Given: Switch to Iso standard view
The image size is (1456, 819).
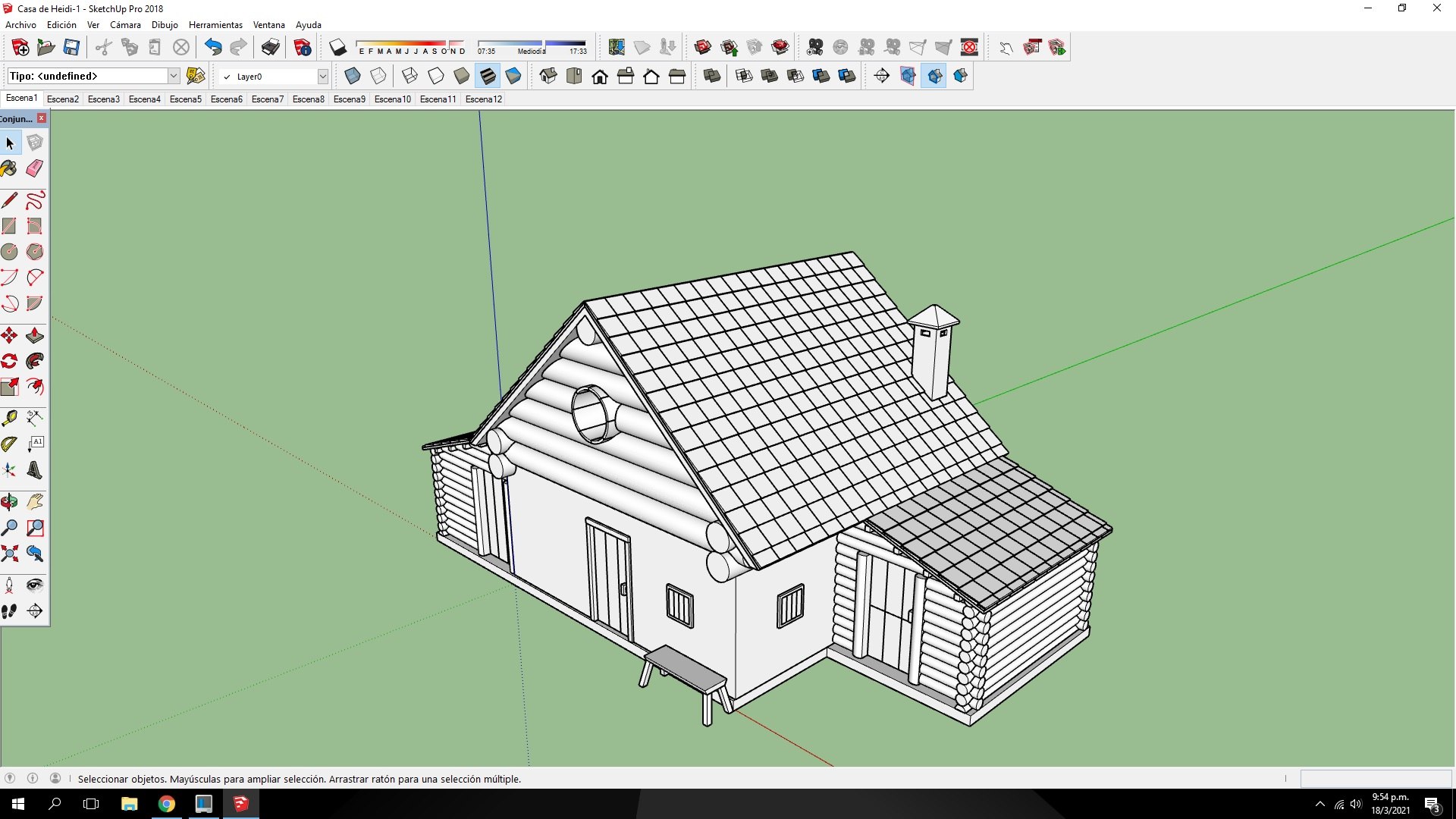Looking at the screenshot, I should (548, 76).
